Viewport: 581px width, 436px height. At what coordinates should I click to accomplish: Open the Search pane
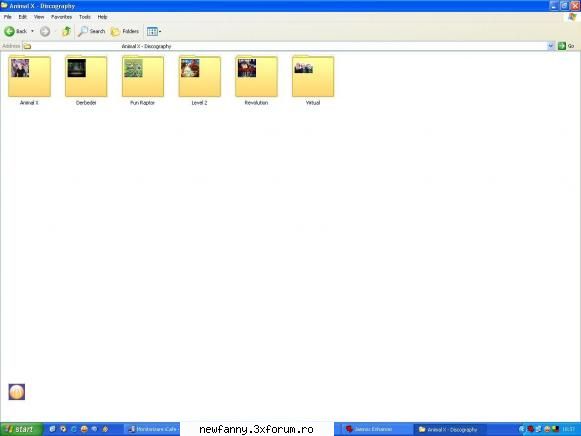(x=92, y=31)
